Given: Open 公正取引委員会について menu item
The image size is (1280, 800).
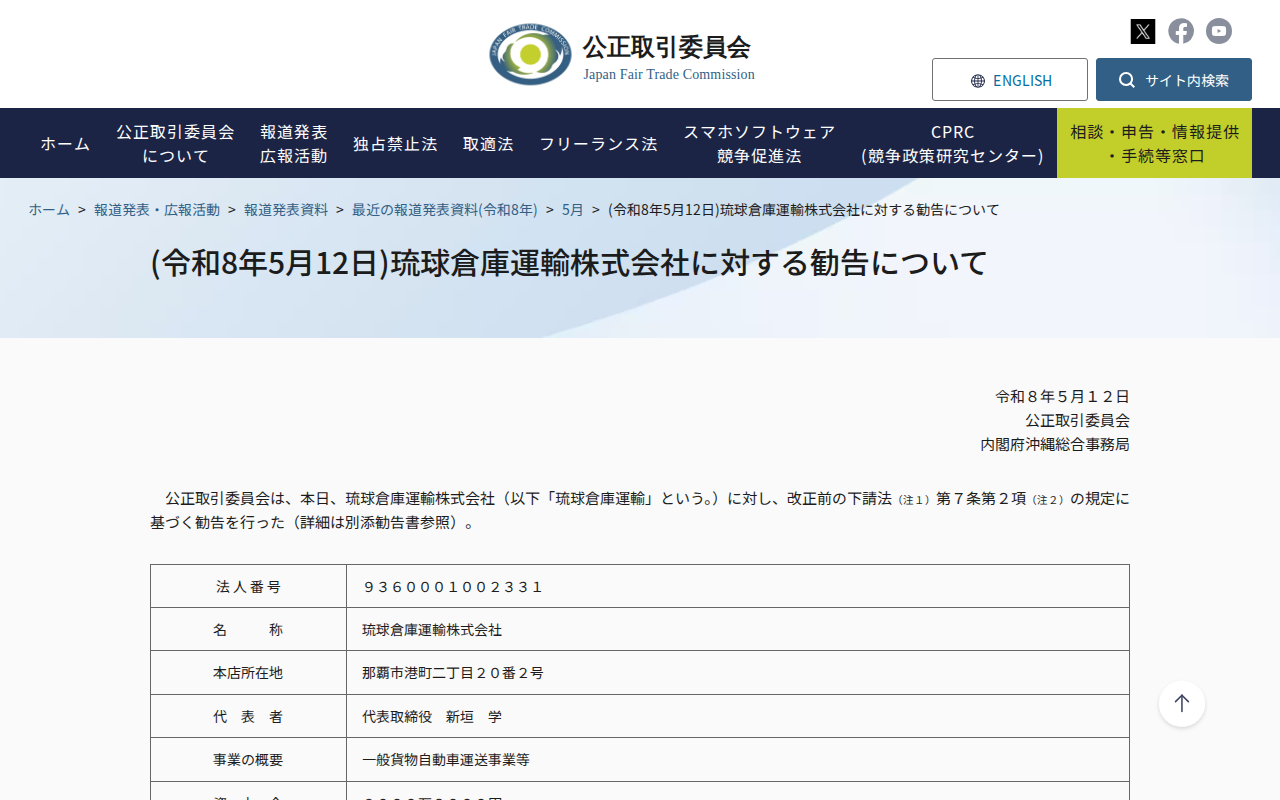Looking at the screenshot, I should click(x=175, y=144).
